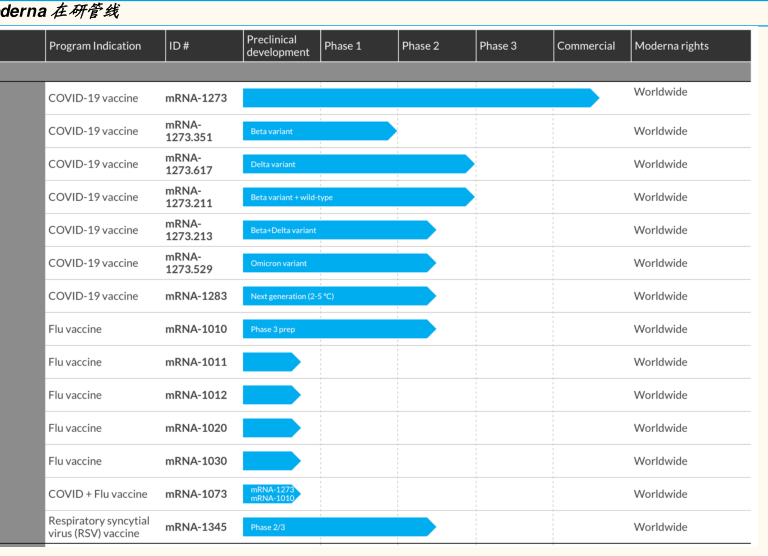Select the Preclinical development column header

(278, 46)
